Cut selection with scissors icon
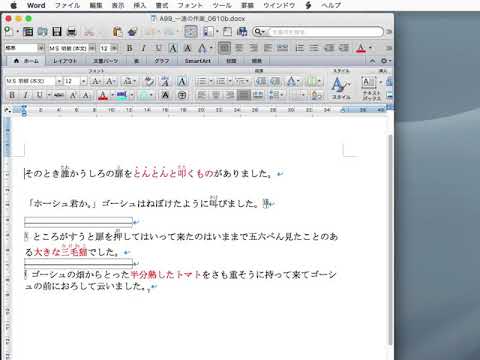Image resolution: width=480 pixels, height=360 pixels. point(89,32)
